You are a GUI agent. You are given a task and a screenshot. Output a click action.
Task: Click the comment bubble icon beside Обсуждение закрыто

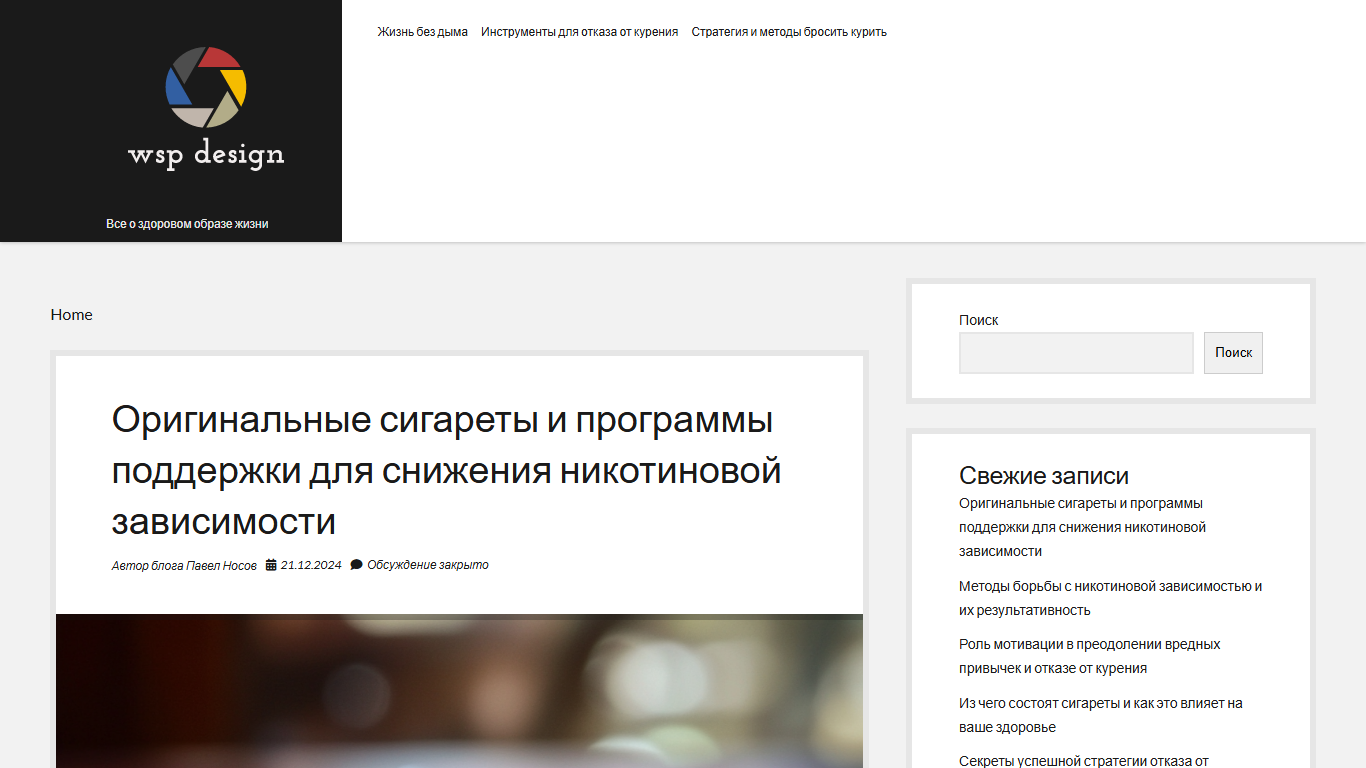point(356,565)
